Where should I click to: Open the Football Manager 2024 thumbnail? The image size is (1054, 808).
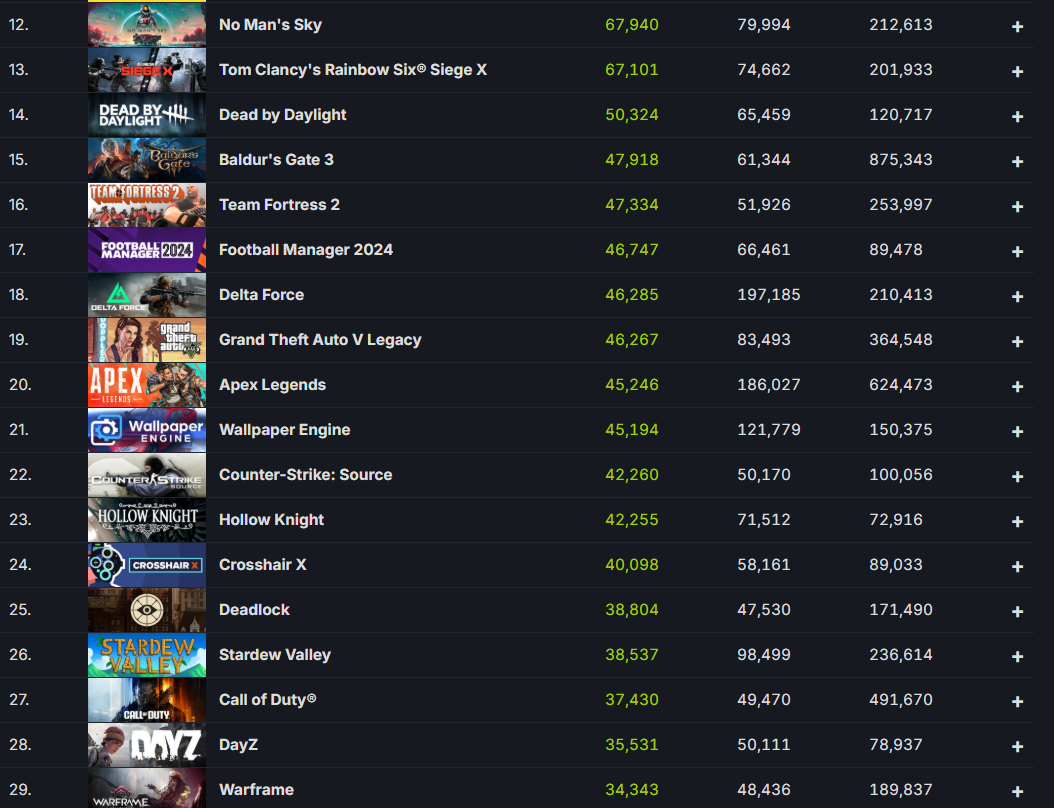(x=147, y=249)
